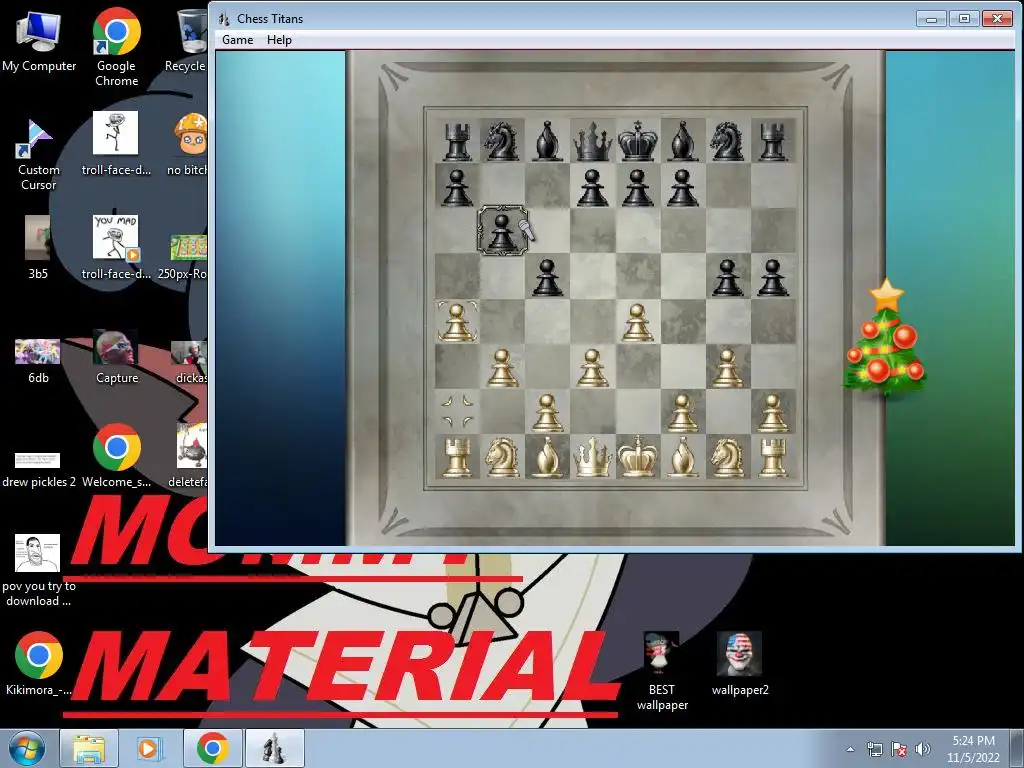Open the clock showing 5:24 PM
The width and height of the screenshot is (1024, 768).
pos(973,749)
